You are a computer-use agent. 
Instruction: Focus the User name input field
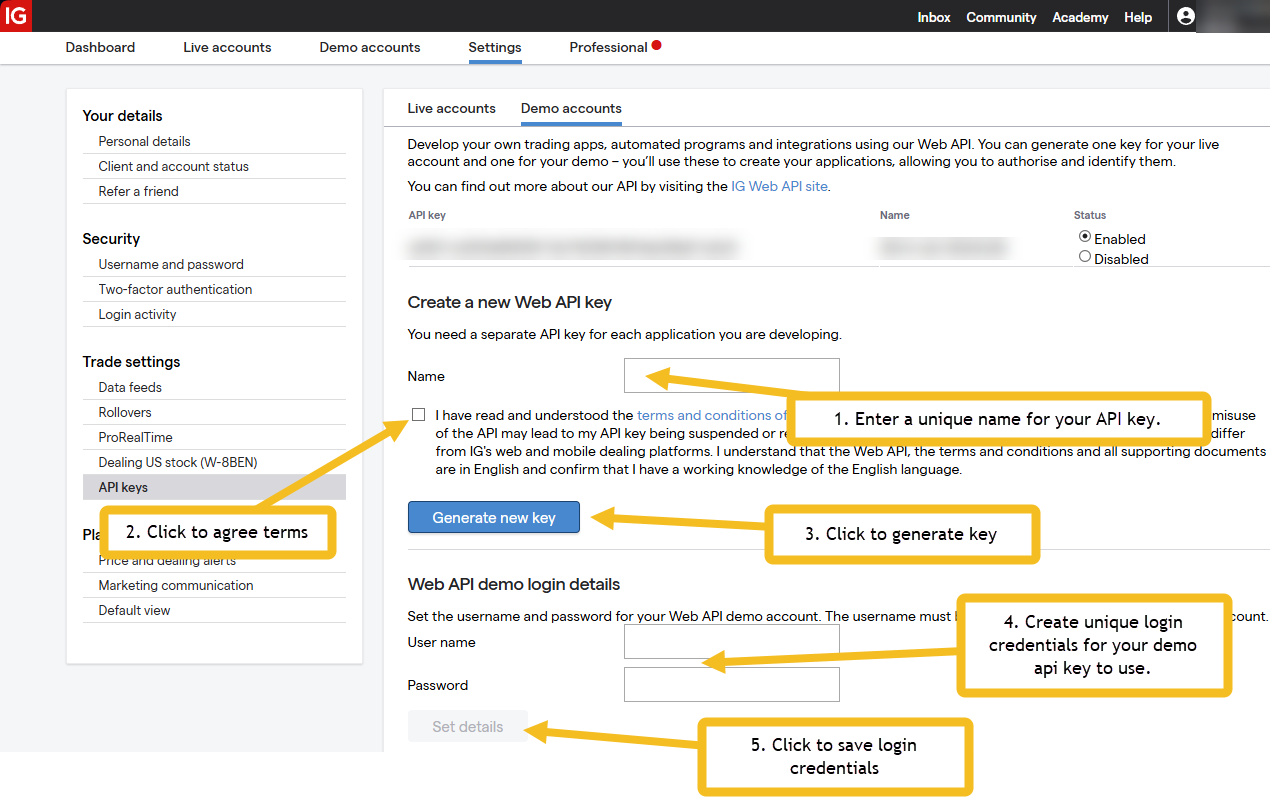[732, 642]
